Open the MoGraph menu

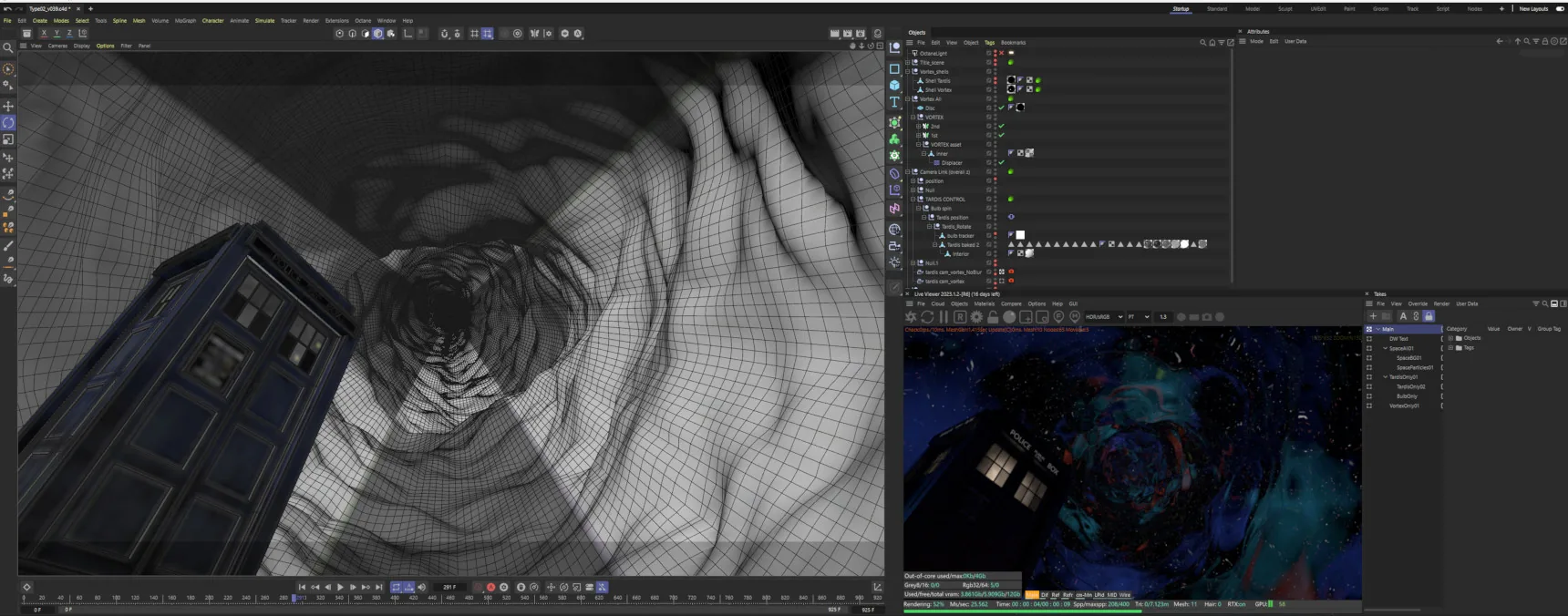coord(185,20)
